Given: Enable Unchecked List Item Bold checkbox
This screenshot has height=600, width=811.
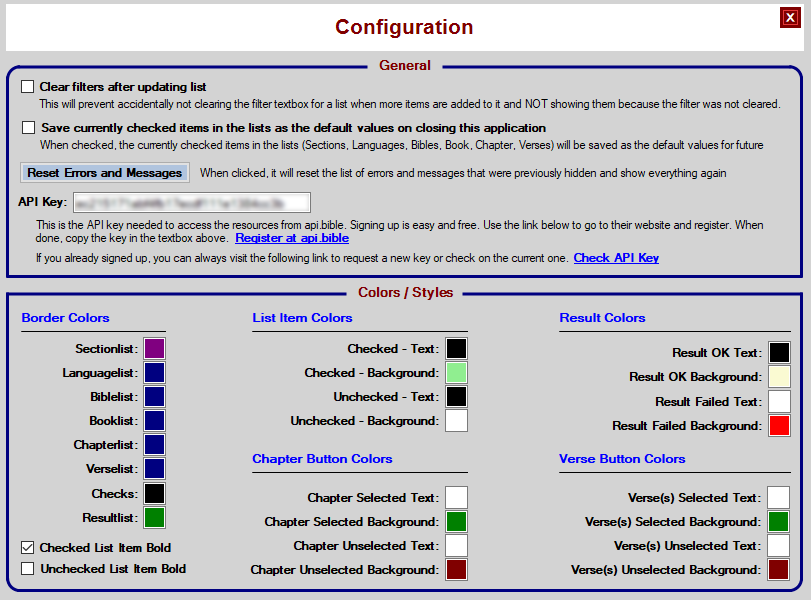Looking at the screenshot, I should 28,569.
